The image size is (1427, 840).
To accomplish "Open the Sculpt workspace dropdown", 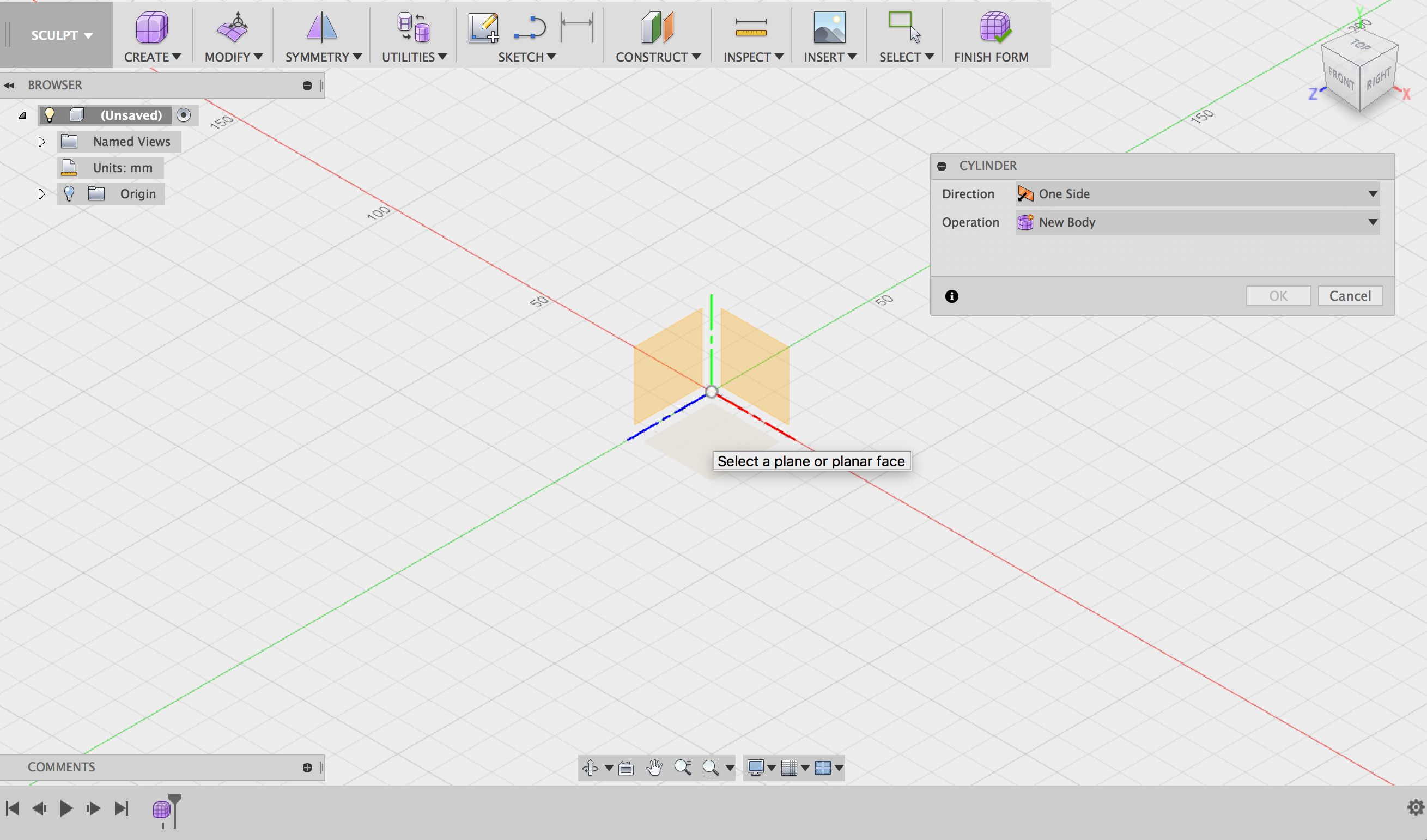I will [61, 35].
